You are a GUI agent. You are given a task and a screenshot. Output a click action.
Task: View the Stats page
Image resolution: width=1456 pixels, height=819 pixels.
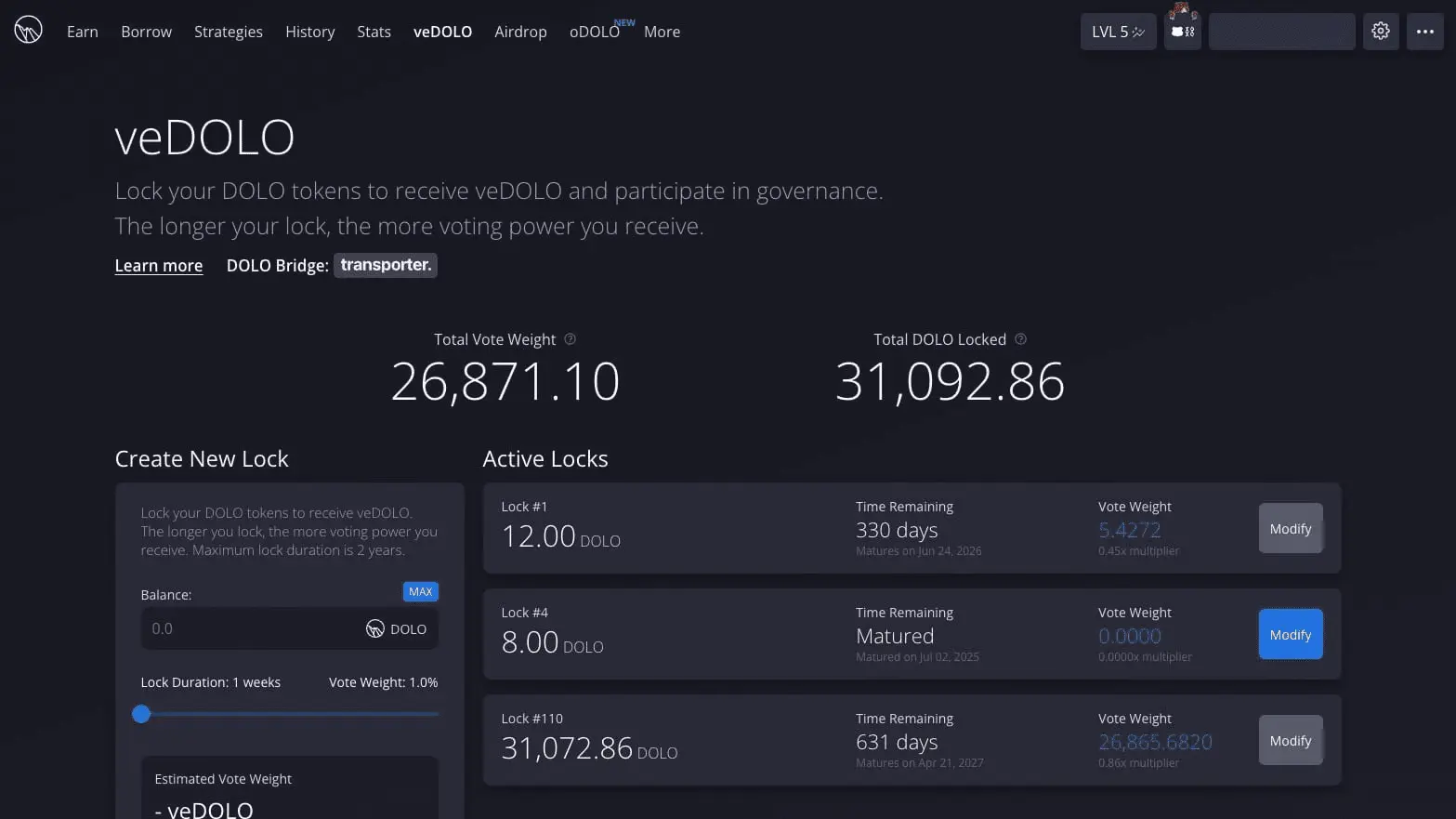pos(374,32)
